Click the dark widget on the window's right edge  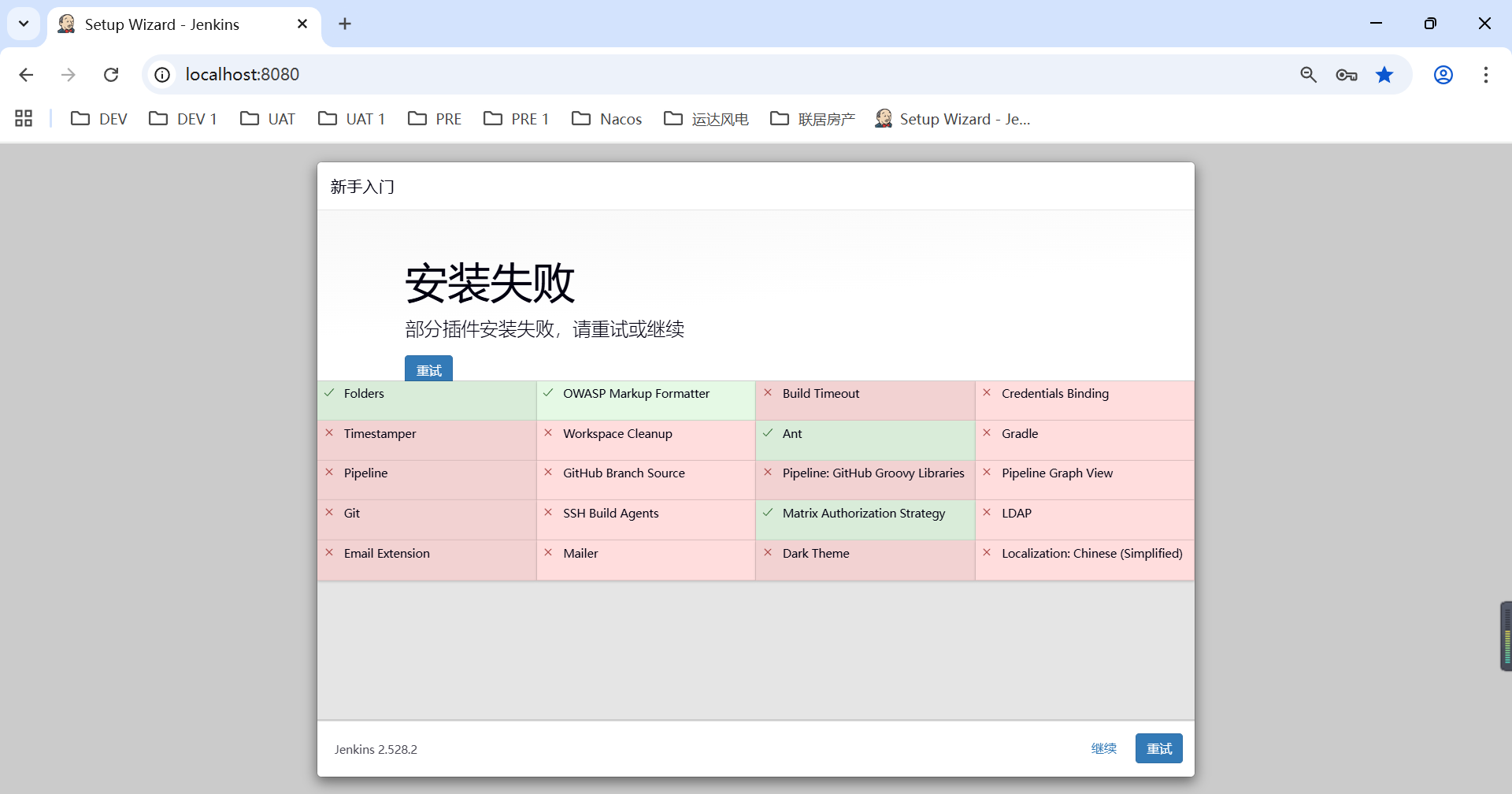[x=1506, y=636]
